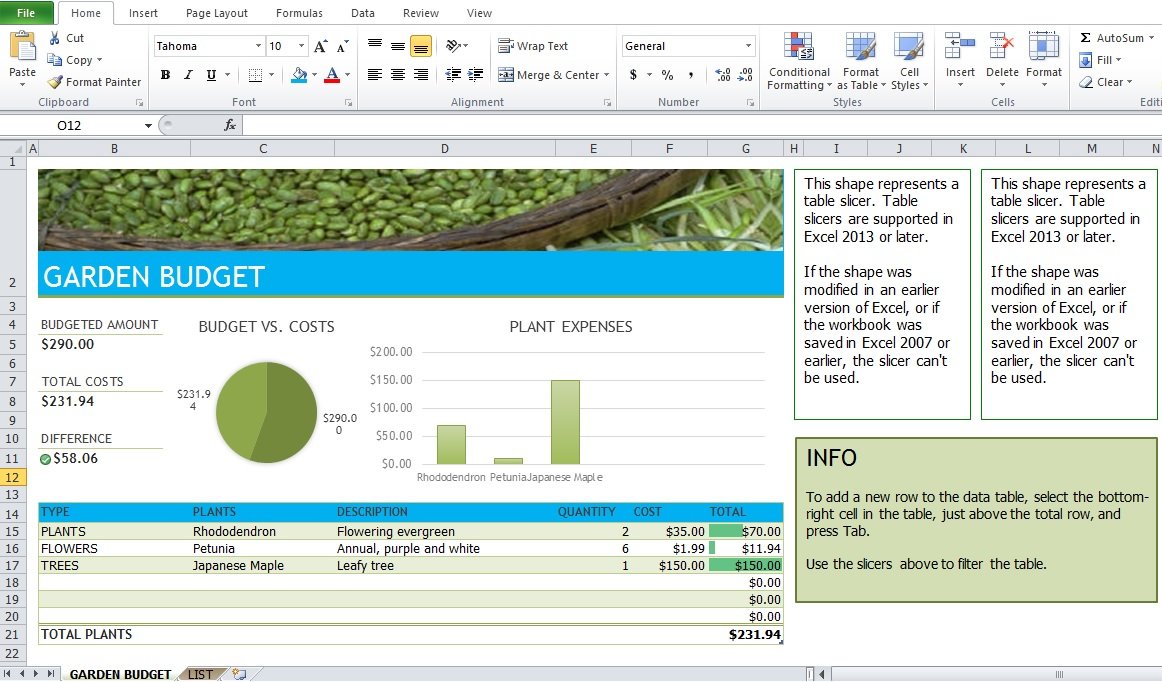Expand the Name Box dropdown arrow
1162x682 pixels.
click(148, 125)
